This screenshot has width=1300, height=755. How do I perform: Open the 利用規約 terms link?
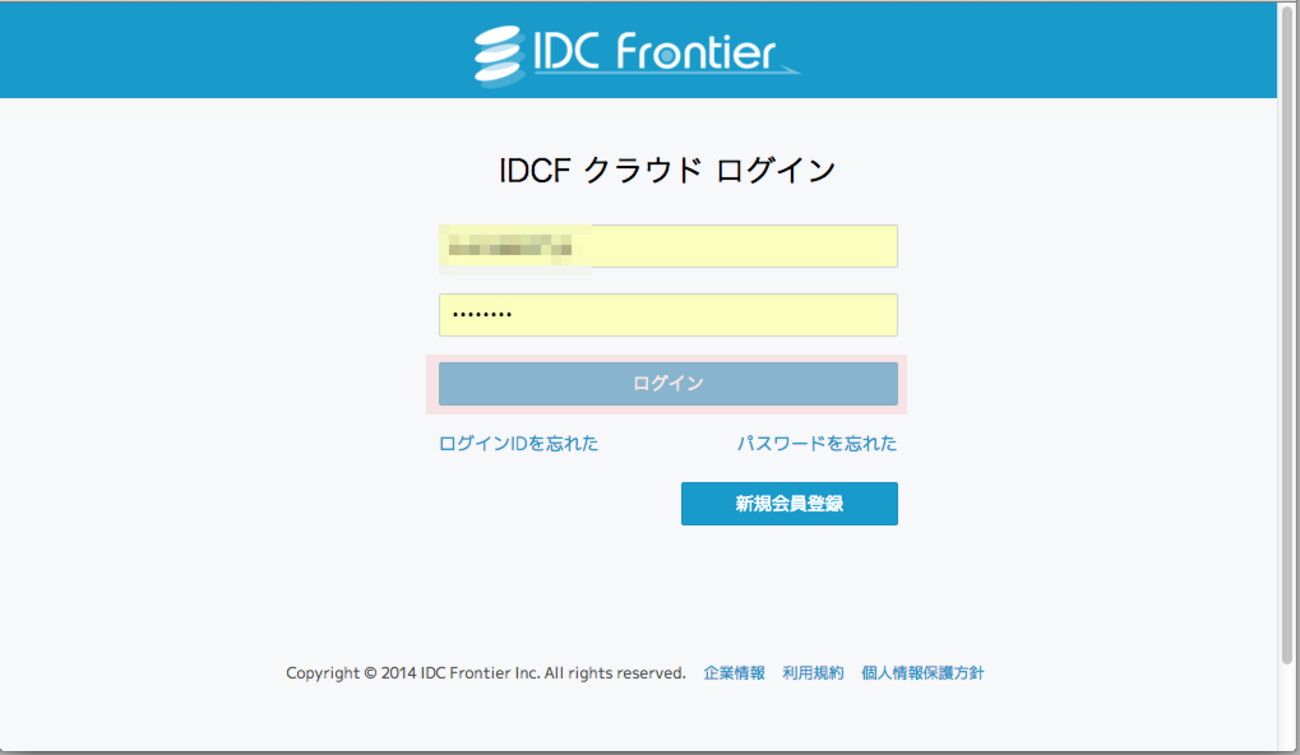tap(812, 673)
